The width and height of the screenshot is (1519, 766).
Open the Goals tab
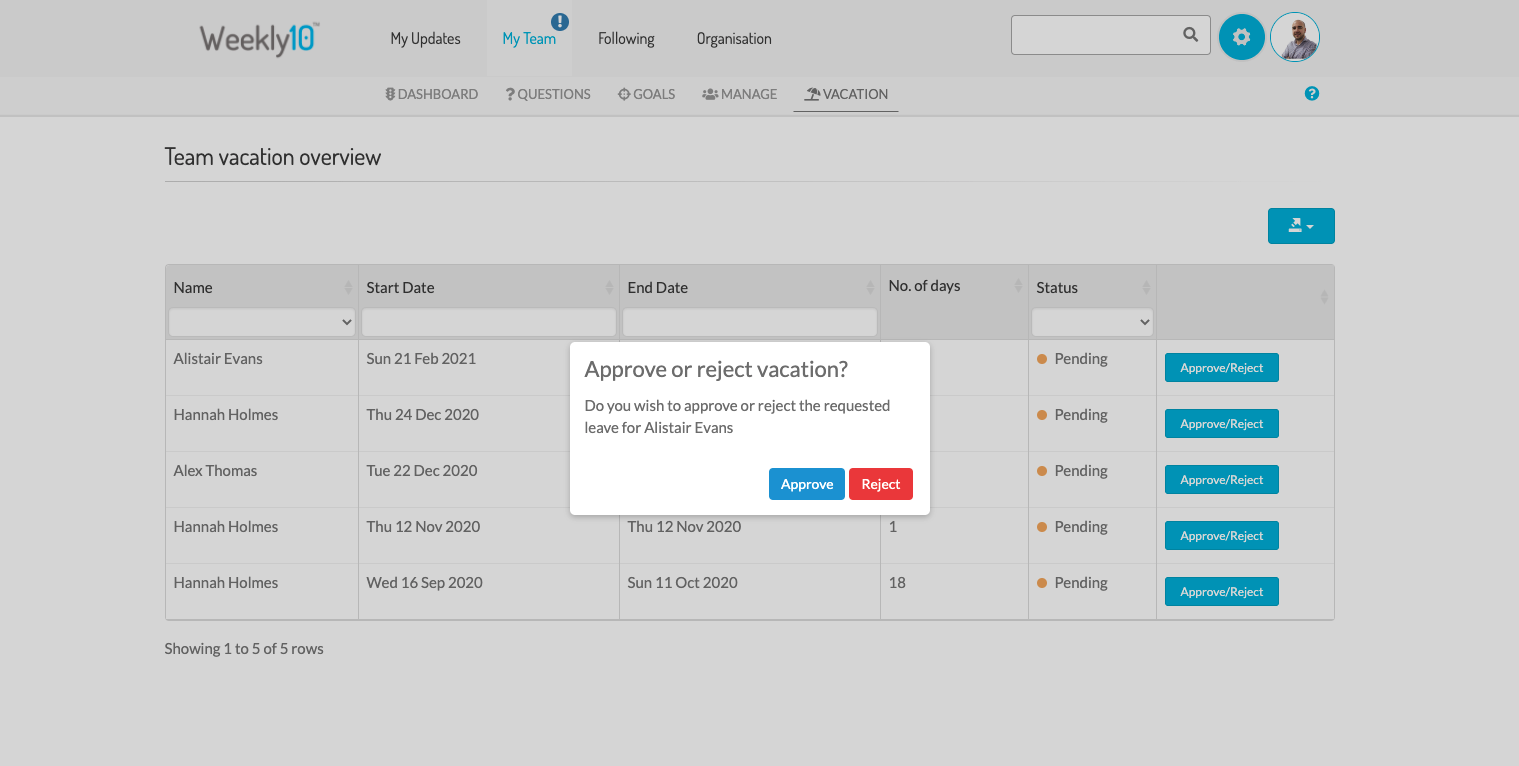[646, 94]
